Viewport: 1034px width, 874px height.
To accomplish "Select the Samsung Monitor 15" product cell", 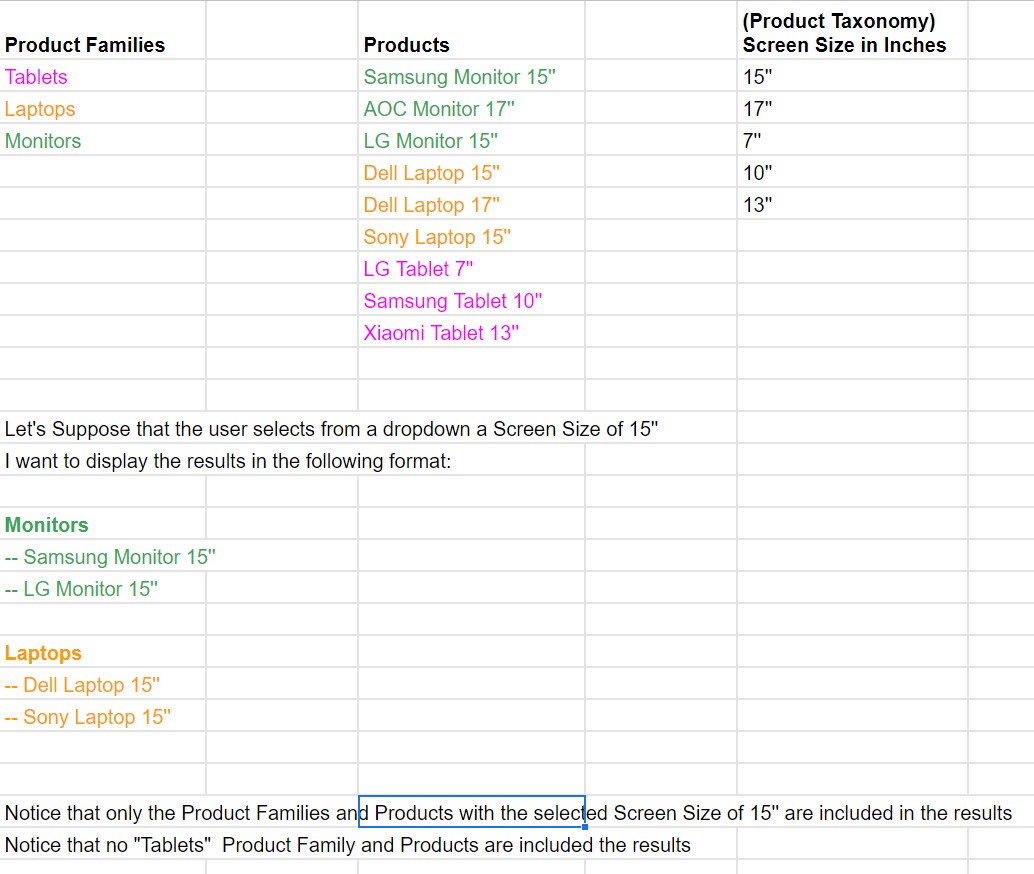I will [x=471, y=76].
